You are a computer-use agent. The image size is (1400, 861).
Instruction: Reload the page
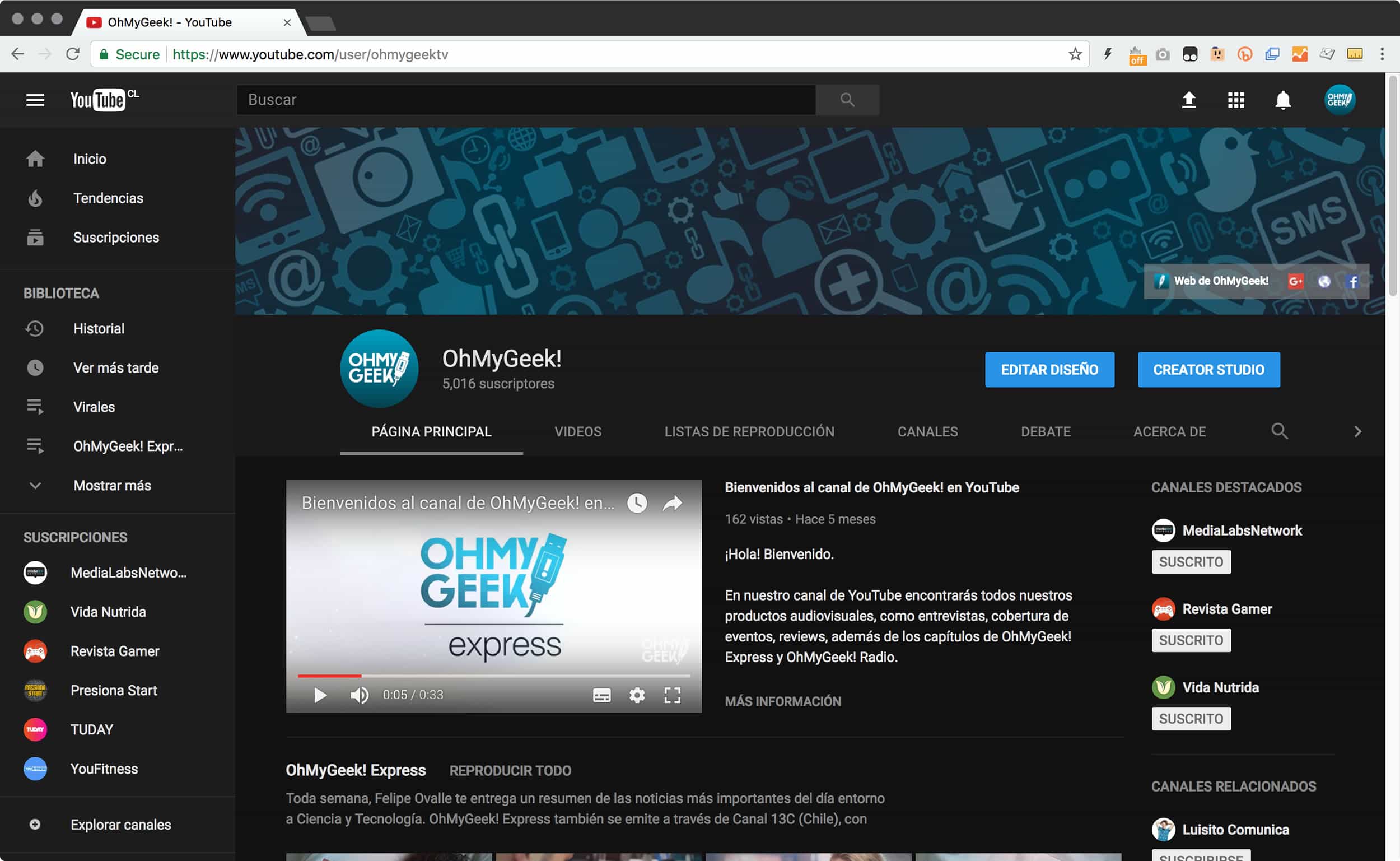(72, 54)
